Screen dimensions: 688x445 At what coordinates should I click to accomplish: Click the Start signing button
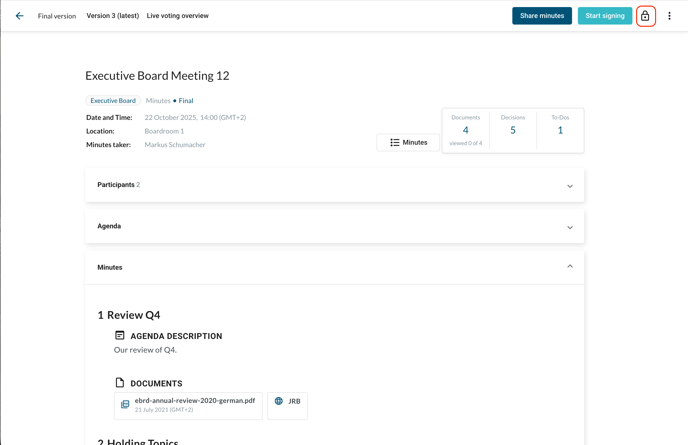(605, 16)
